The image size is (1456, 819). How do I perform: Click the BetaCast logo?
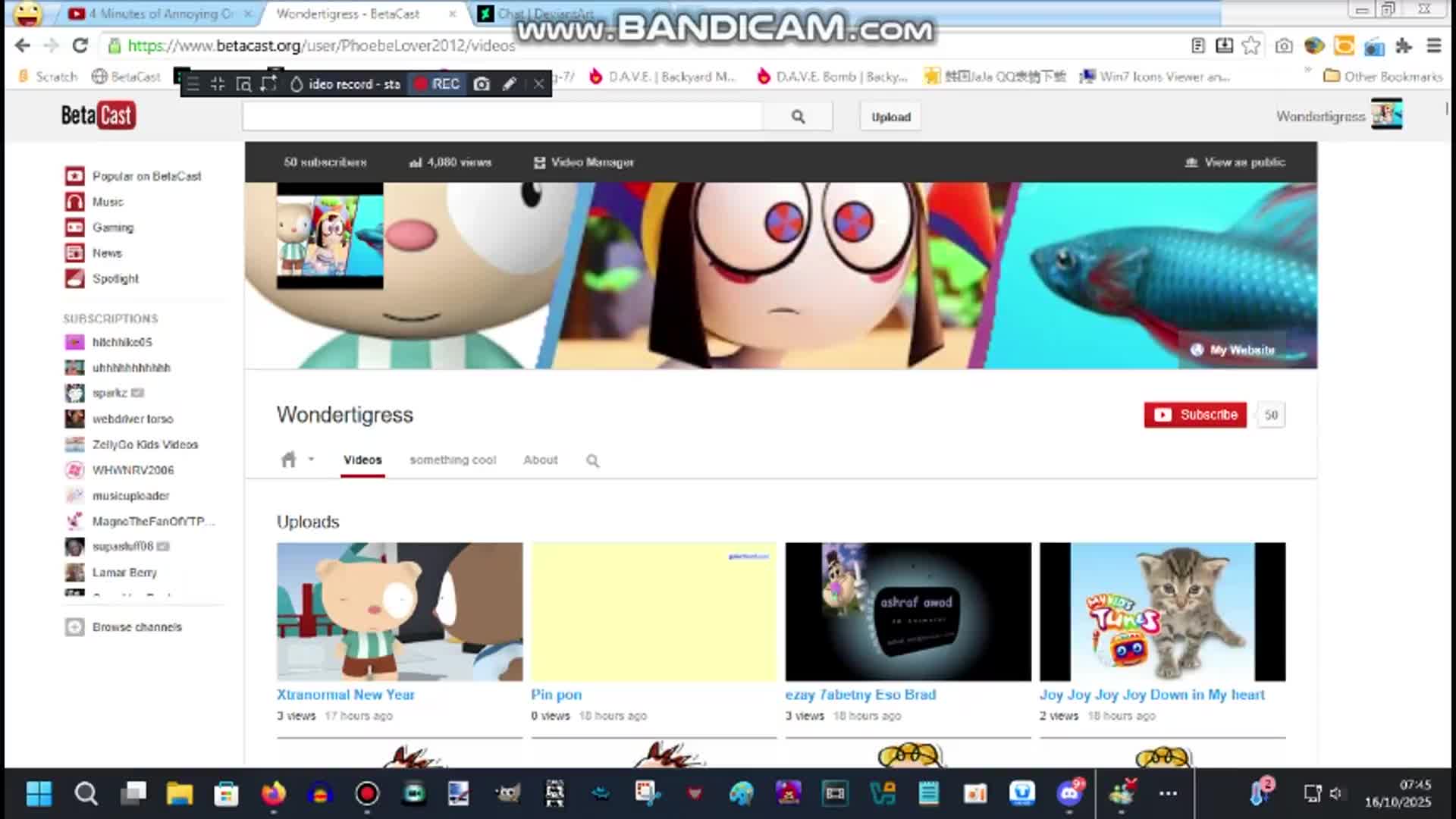(99, 115)
